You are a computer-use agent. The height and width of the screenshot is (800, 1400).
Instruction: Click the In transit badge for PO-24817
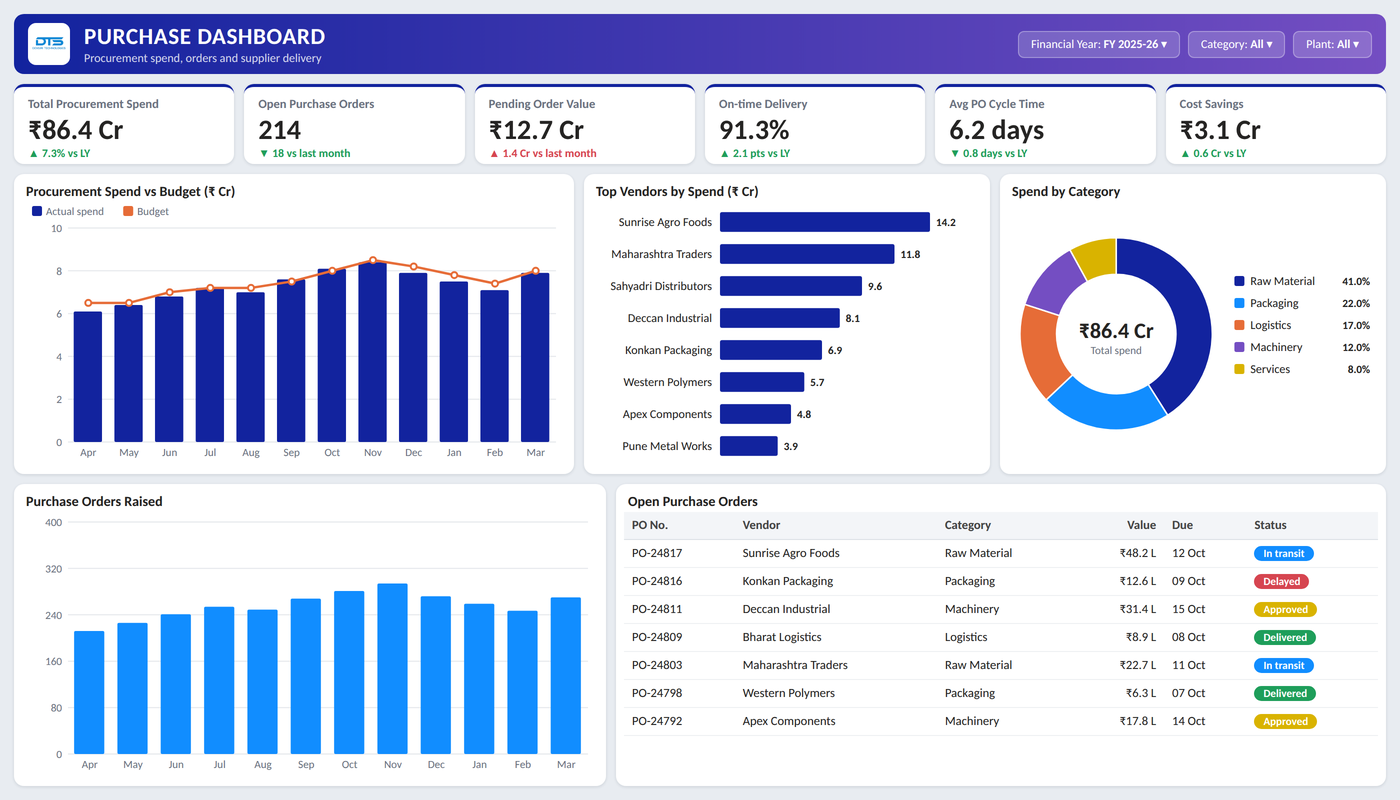(1284, 553)
